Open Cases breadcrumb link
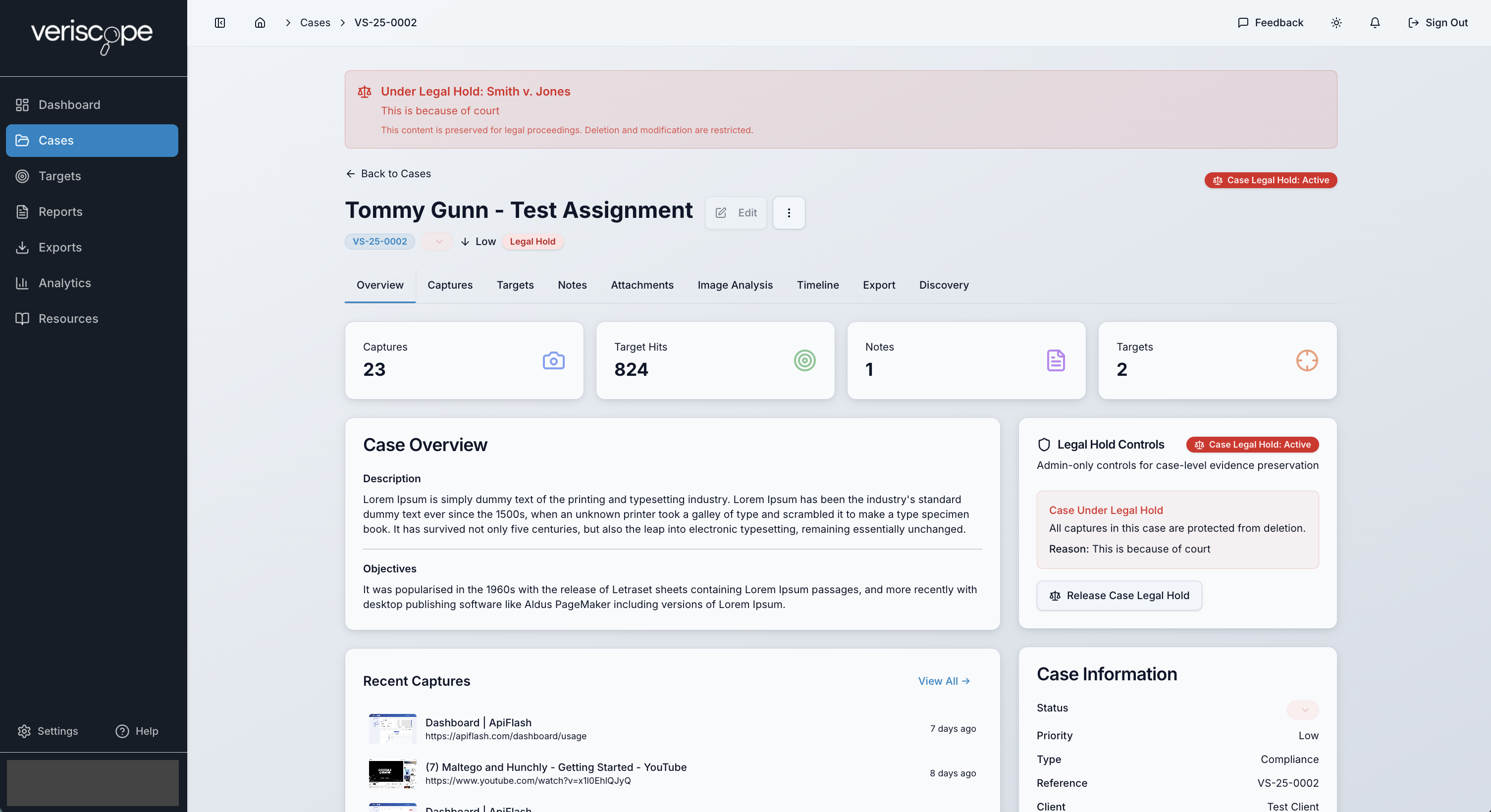This screenshot has width=1491, height=812. point(315,23)
